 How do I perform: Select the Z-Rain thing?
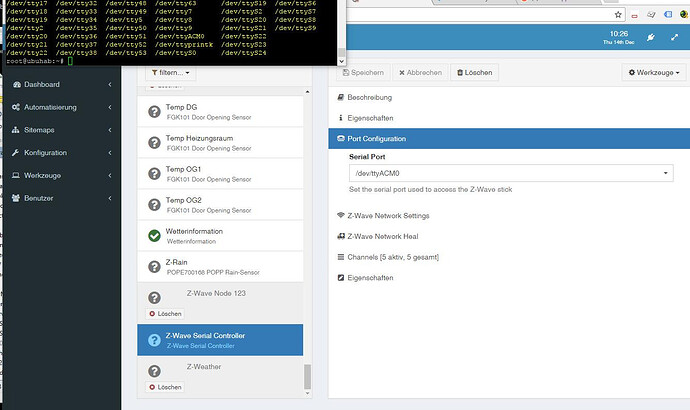(220, 267)
